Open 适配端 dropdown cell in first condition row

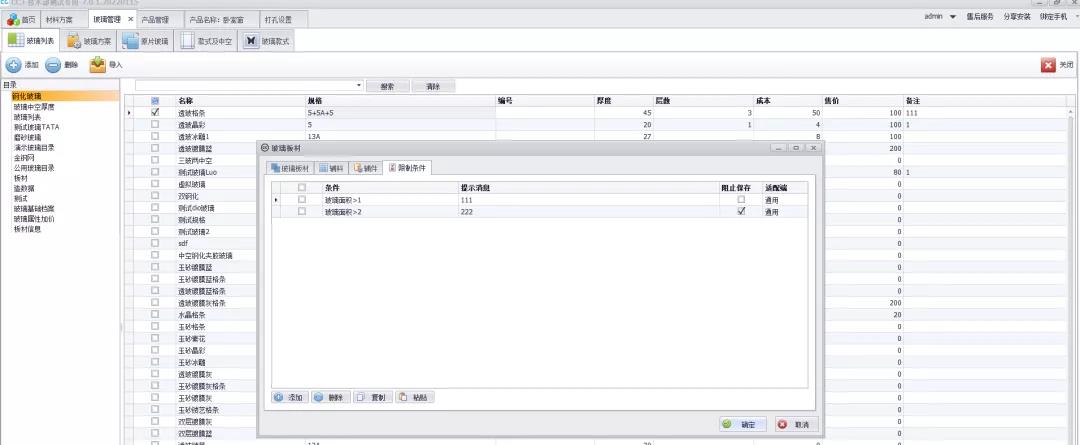pyautogui.click(x=784, y=200)
